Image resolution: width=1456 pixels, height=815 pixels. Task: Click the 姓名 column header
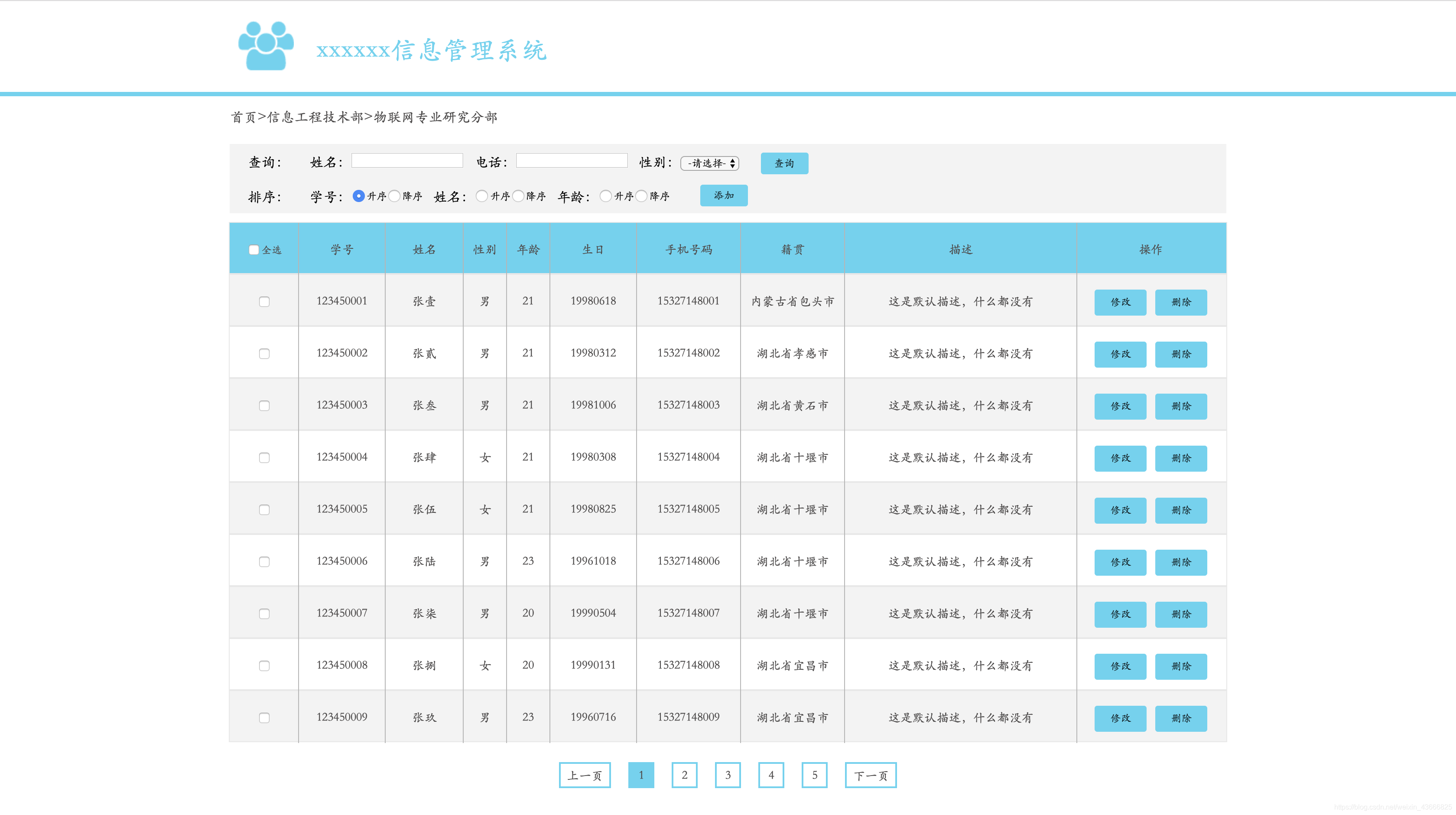click(x=424, y=249)
